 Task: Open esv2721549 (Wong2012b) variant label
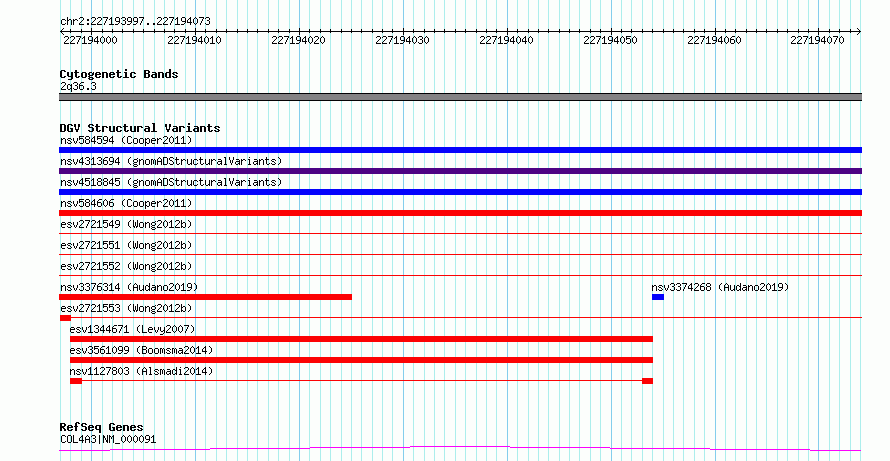point(126,224)
